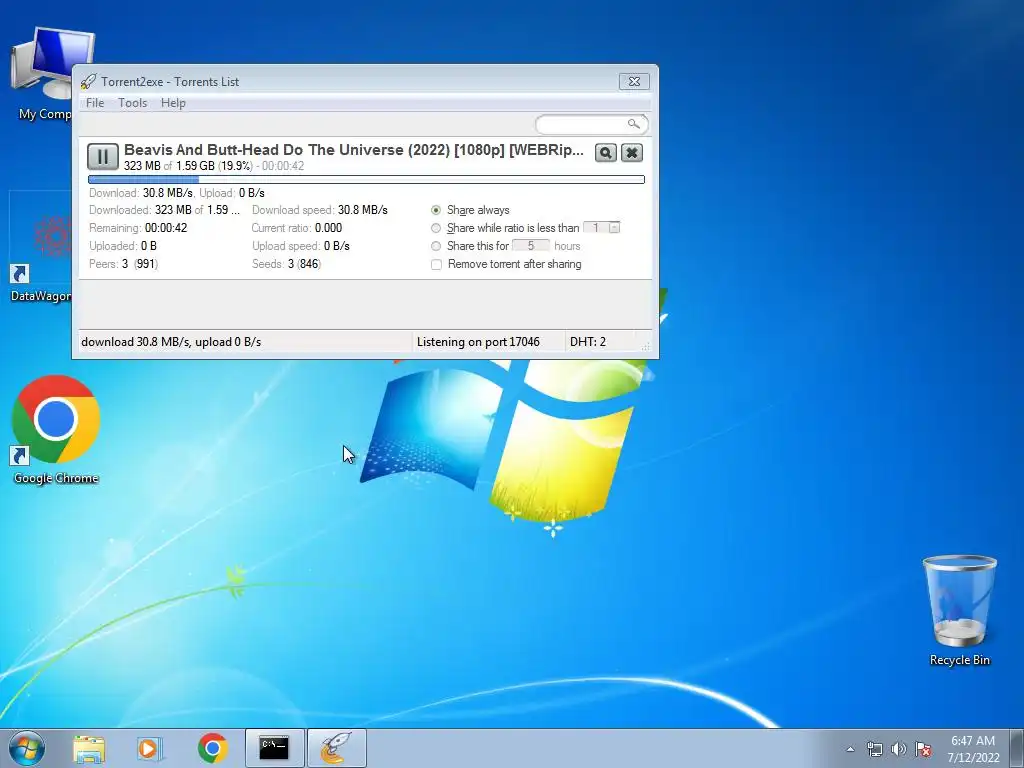
Task: Click the Upload speed: 0 B/s entry
Action: (301, 246)
